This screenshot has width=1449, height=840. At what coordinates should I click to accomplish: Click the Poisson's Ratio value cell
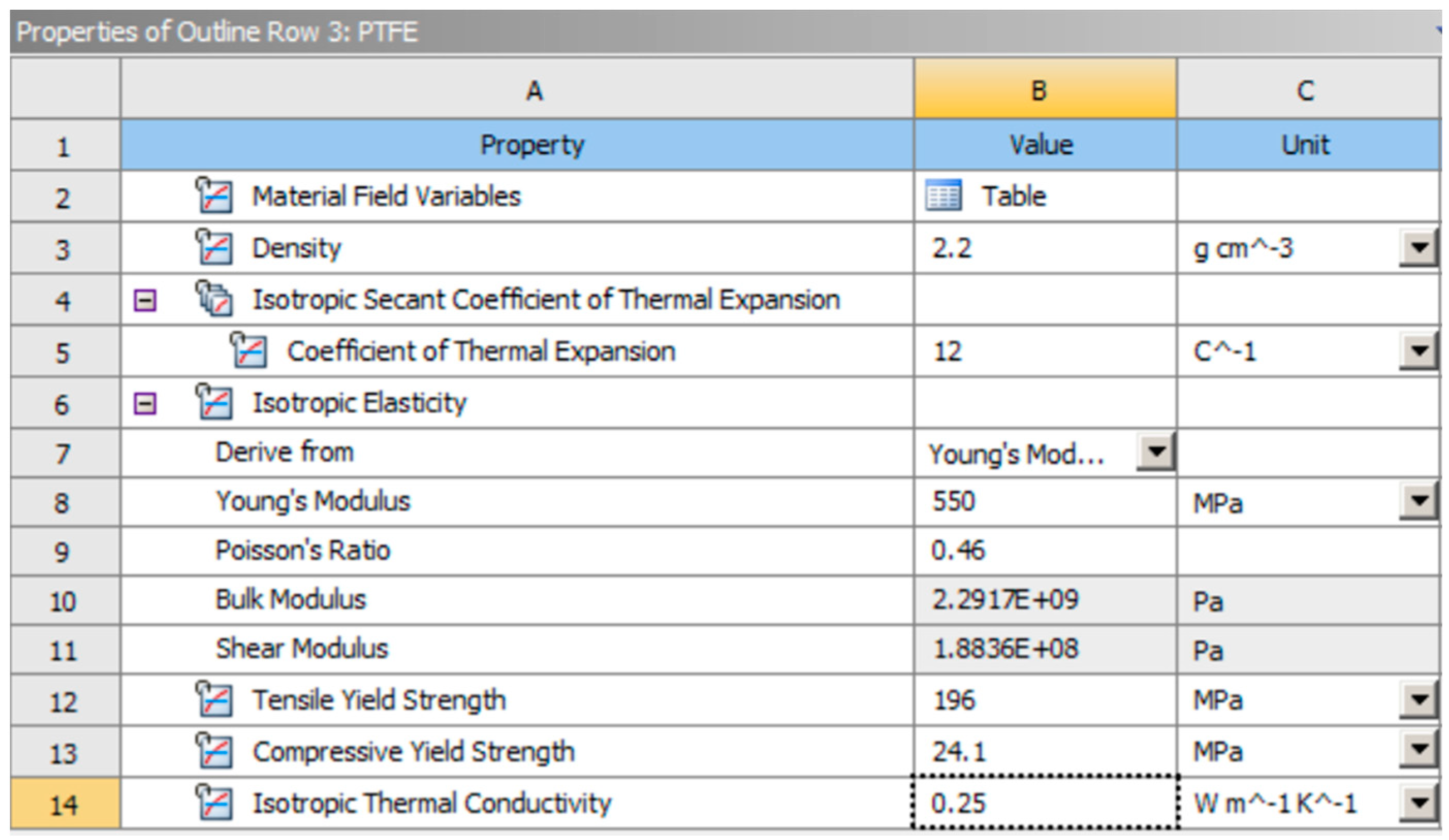1045,551
